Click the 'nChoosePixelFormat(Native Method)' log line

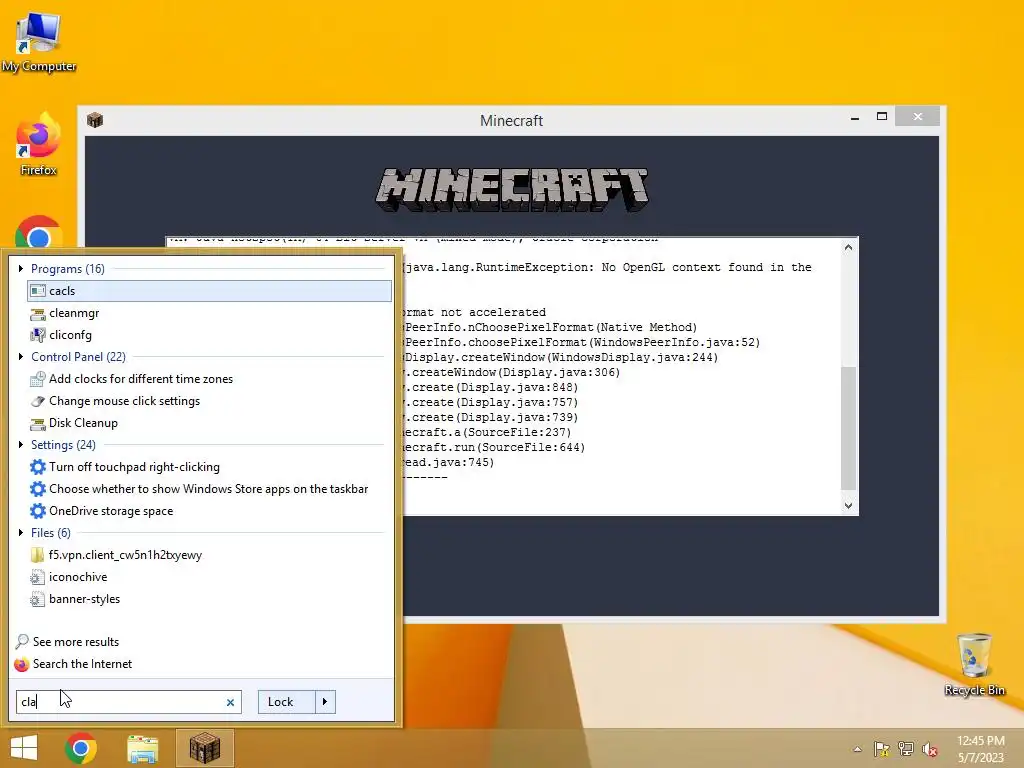pos(550,327)
